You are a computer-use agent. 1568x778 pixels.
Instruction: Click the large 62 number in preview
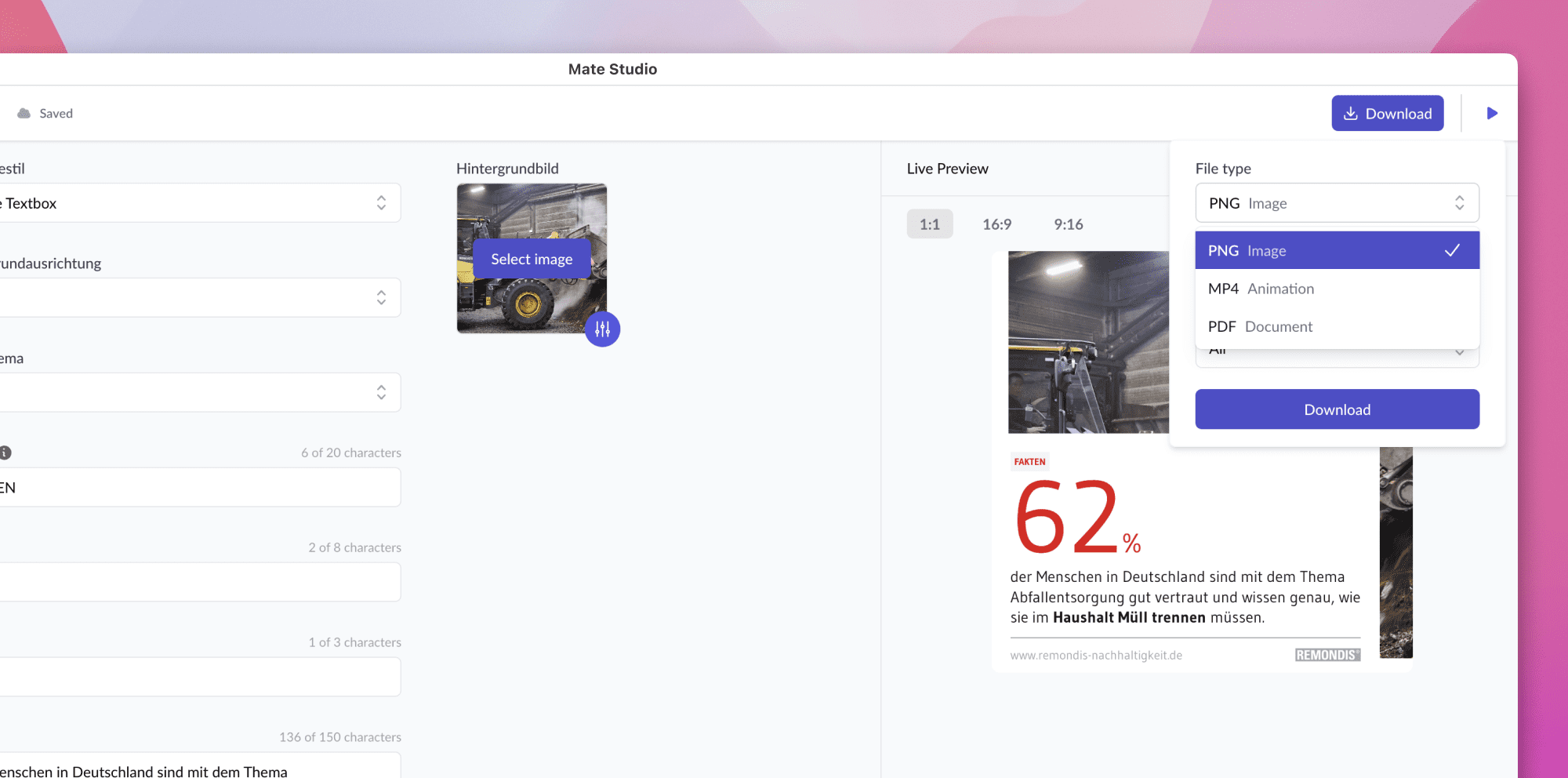1067,518
